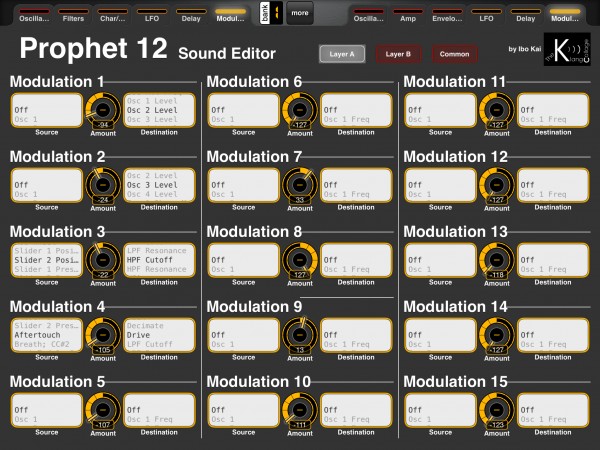Open Modulation 13 Source picker

[x=440, y=260]
